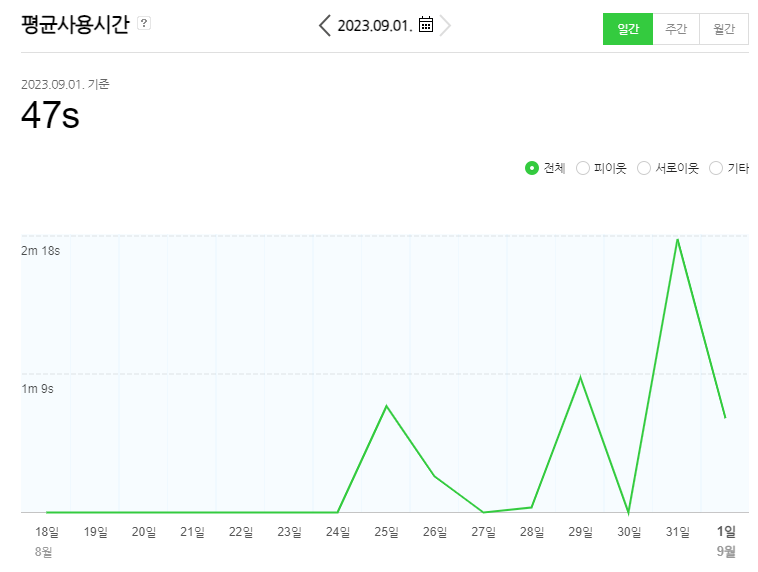Click the 28일 axis label
Image resolution: width=758 pixels, height=572 pixels.
pos(532,532)
